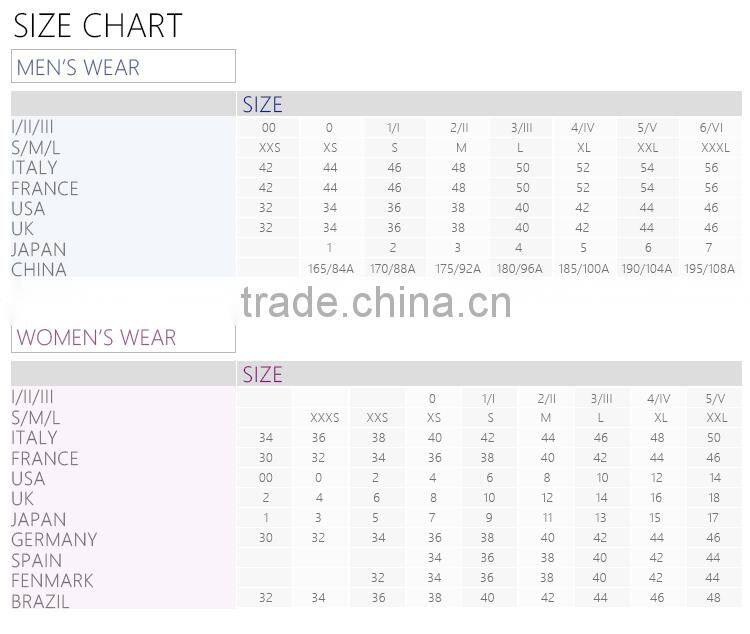Click the 165/84A cell in China row
750x634 pixels.
tap(329, 269)
